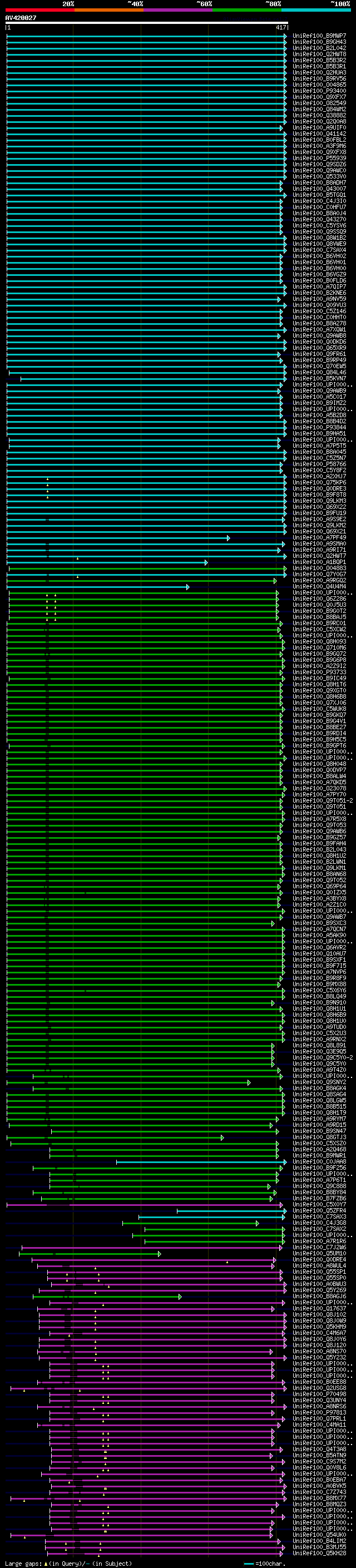Screen dimensions: 356x1568
Task: Select the UniRef100_P58766 label
Action: coord(319,464)
